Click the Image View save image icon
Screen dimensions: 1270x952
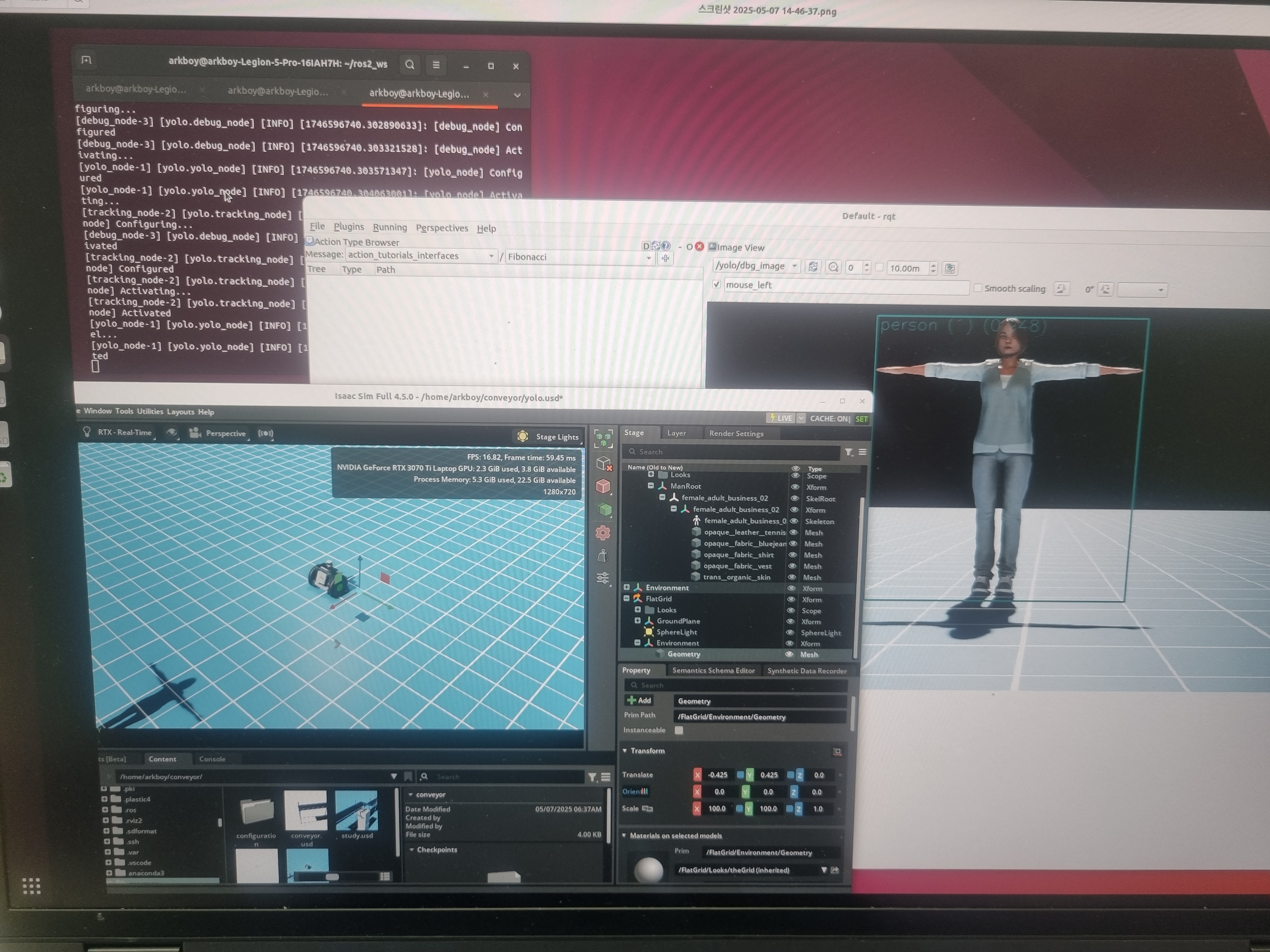click(x=950, y=269)
